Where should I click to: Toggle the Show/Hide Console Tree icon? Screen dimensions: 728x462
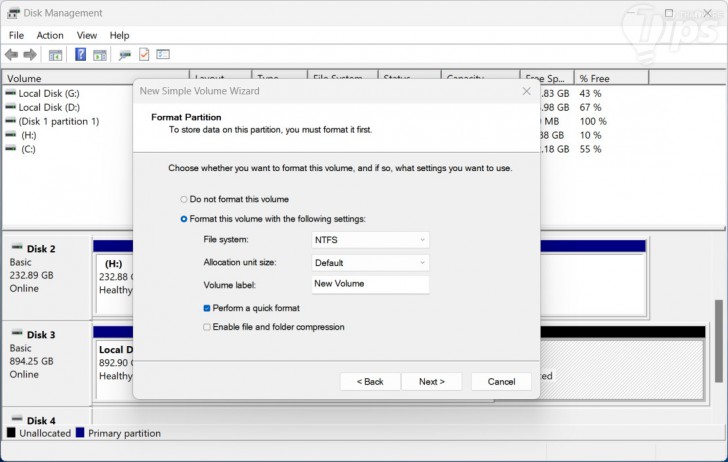(55, 55)
